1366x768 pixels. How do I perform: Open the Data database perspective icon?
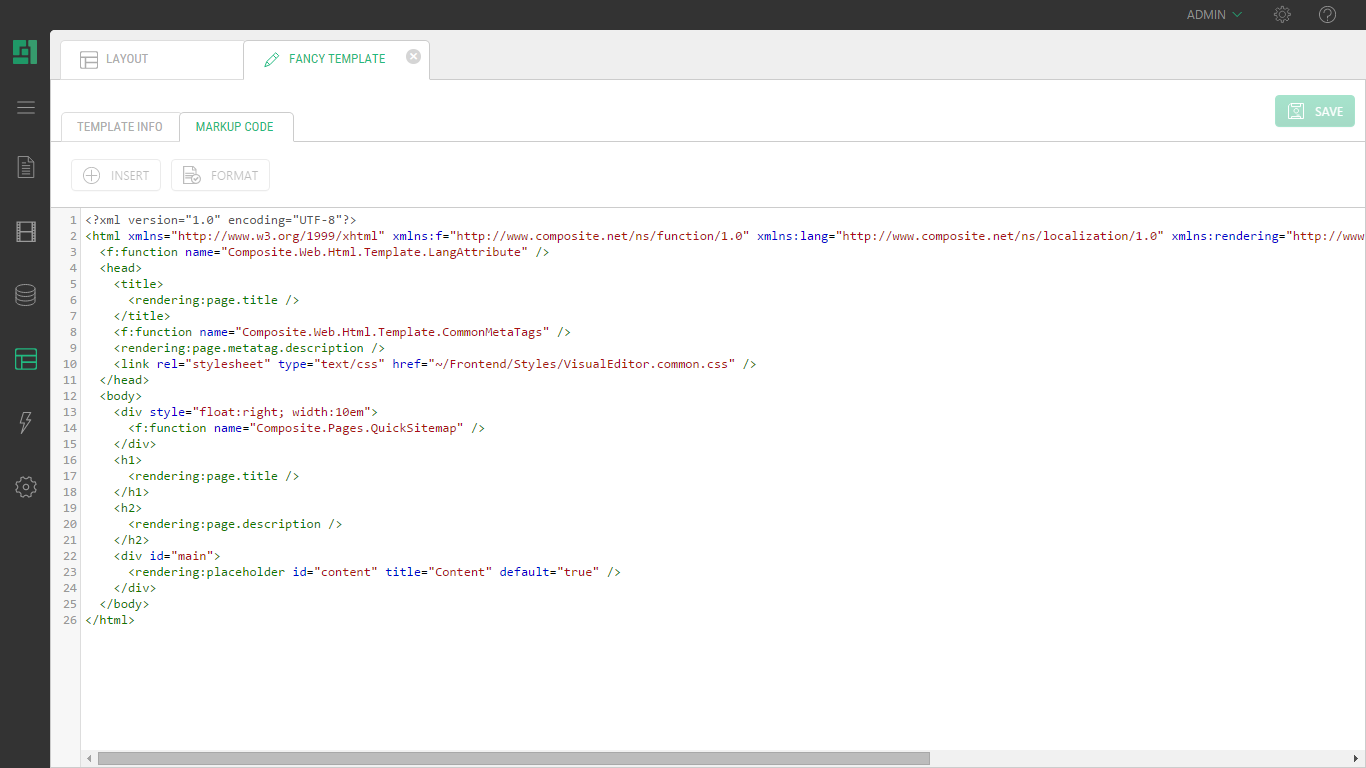pos(26,295)
